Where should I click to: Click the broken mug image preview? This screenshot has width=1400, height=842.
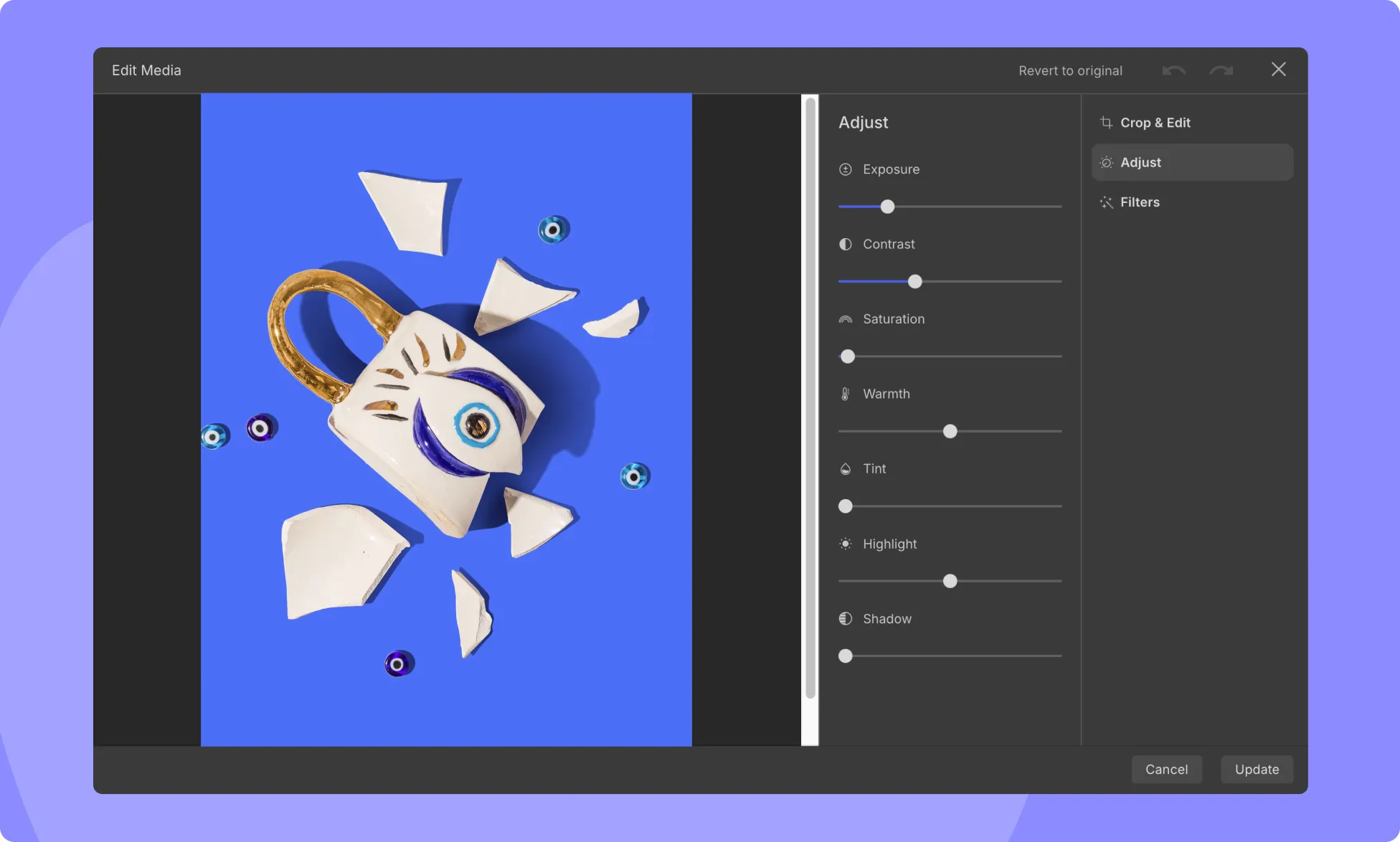[x=446, y=420]
